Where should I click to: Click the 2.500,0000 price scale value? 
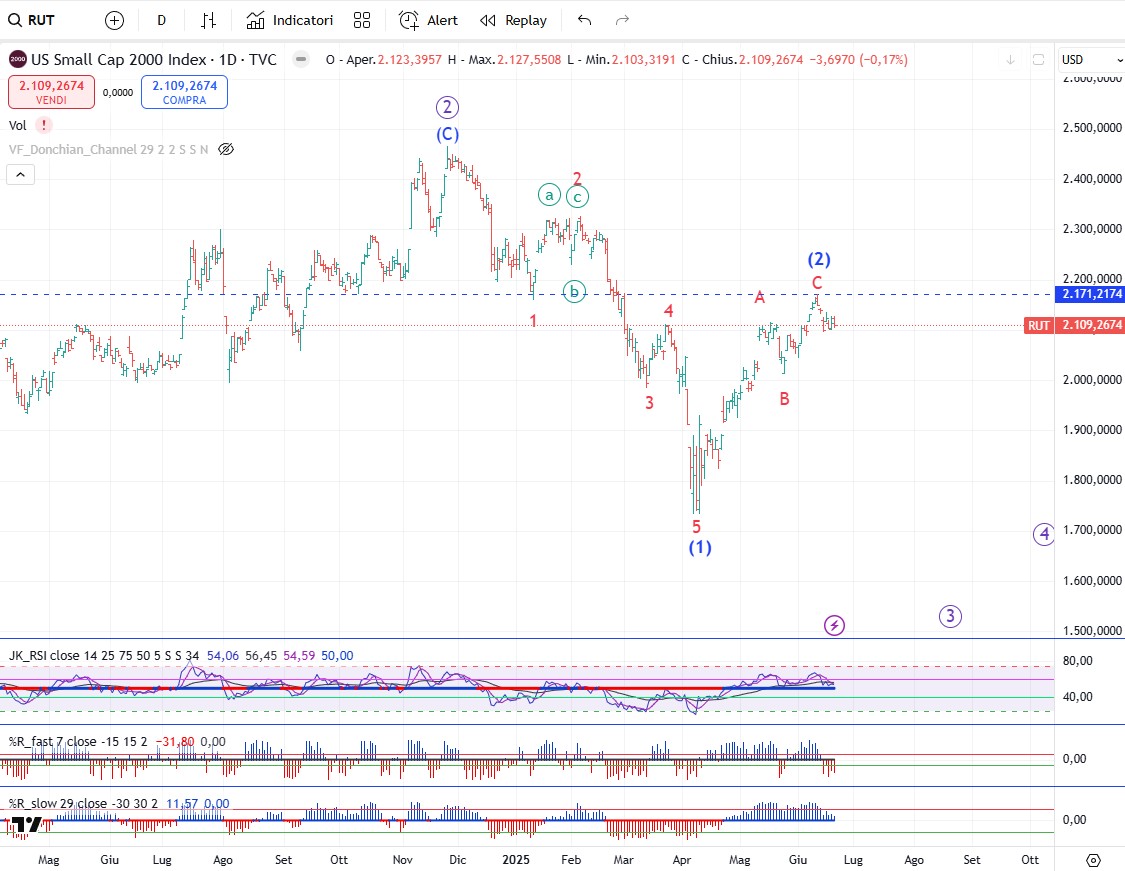point(1092,128)
